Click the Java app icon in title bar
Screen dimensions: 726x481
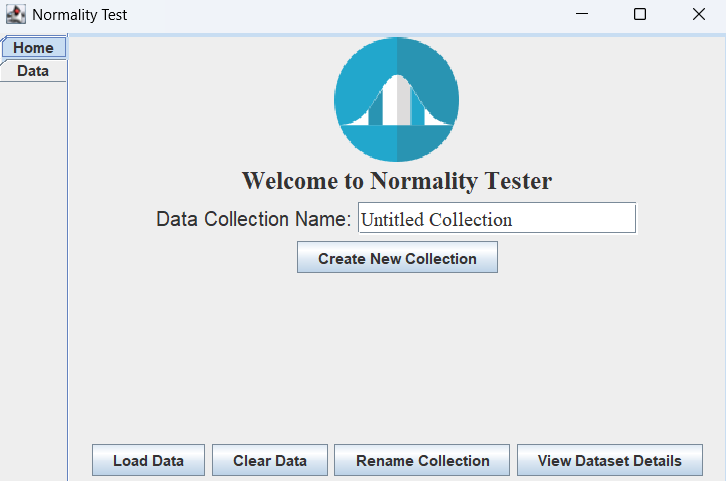point(15,15)
